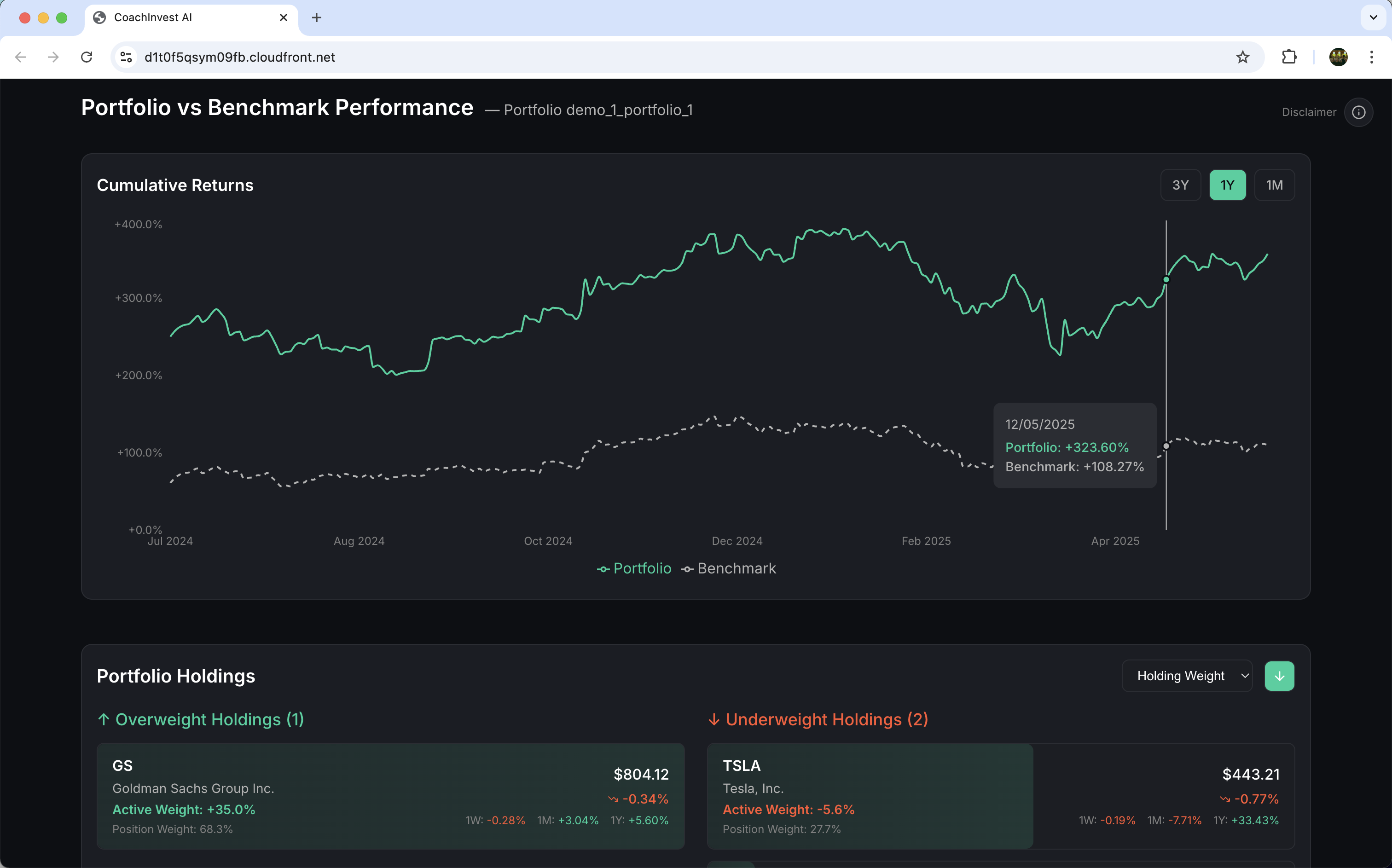Click the Disclaimer info icon
Screen dimensions: 1392x868
coord(1358,112)
